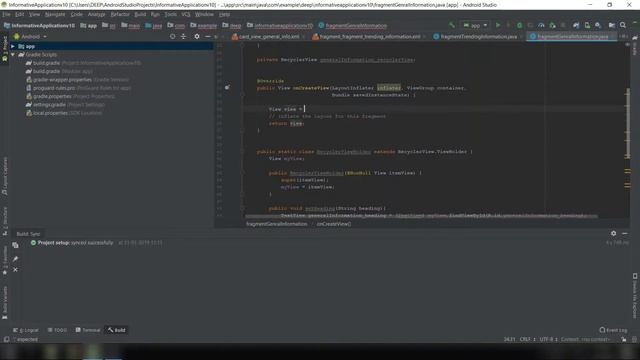
Task: Select the Build Sync tab
Action: click(28, 234)
